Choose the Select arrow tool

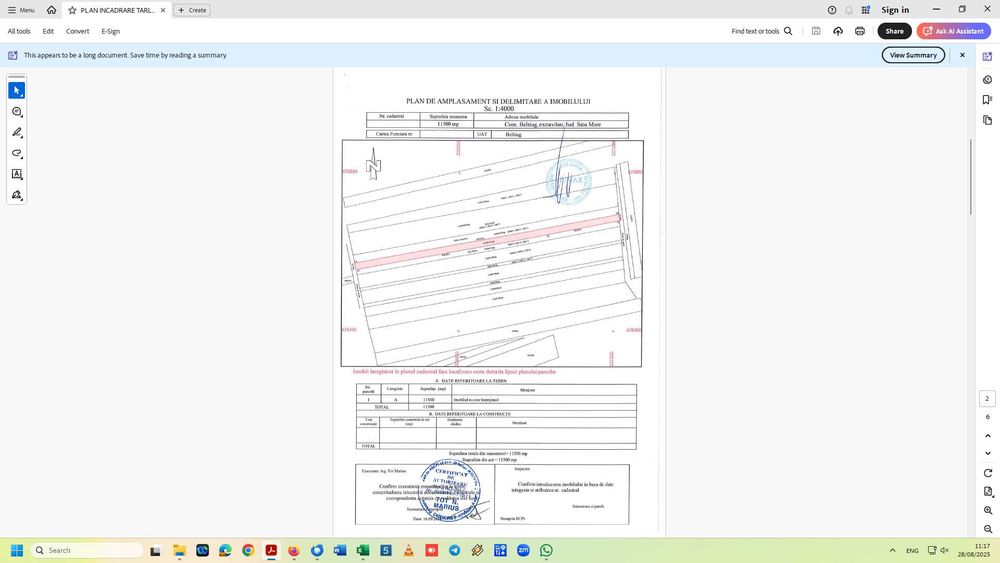(x=17, y=91)
